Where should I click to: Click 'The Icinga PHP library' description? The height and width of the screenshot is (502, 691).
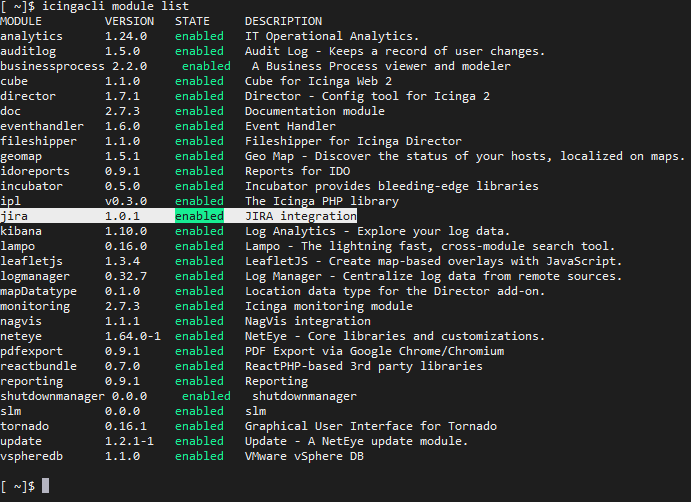click(x=322, y=201)
